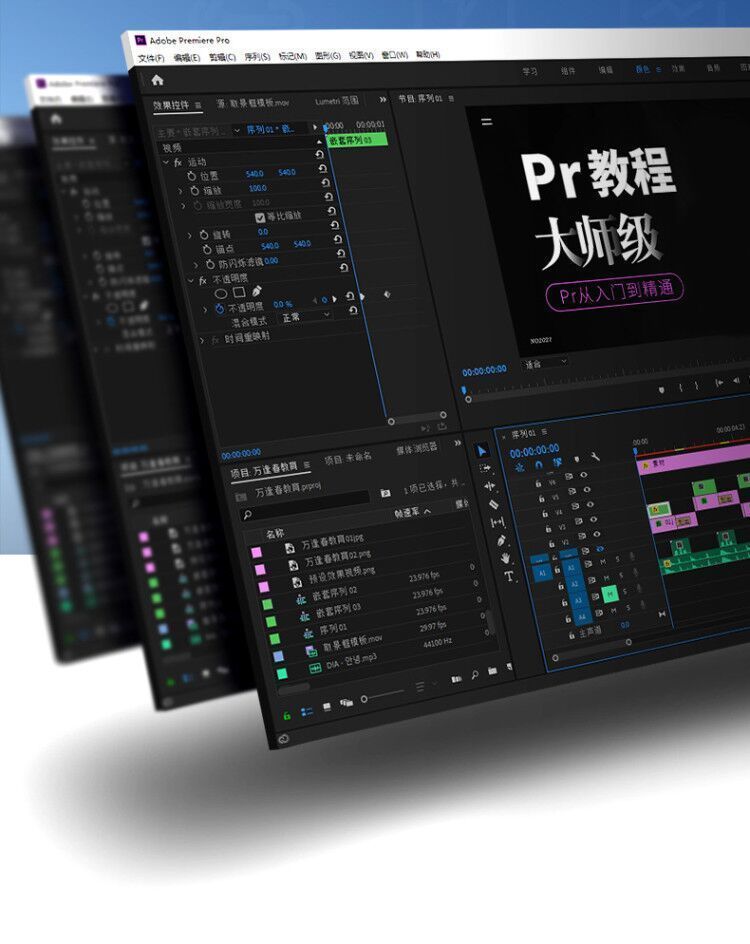The height and width of the screenshot is (944, 750).
Task: Reset the 位置 parameter
Action: (x=323, y=169)
